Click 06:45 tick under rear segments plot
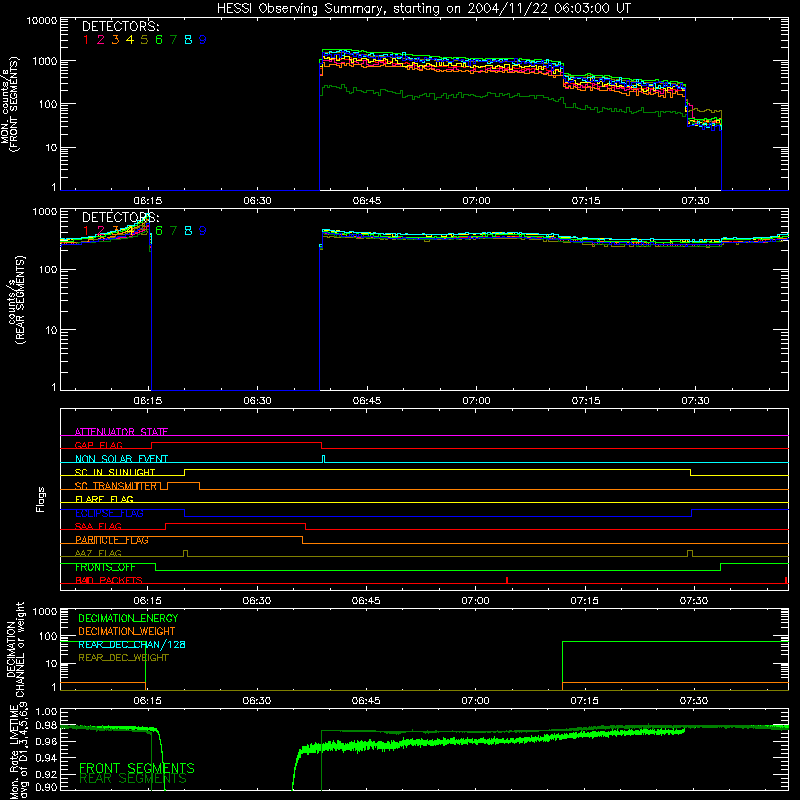This screenshot has width=800, height=800. pos(367,401)
